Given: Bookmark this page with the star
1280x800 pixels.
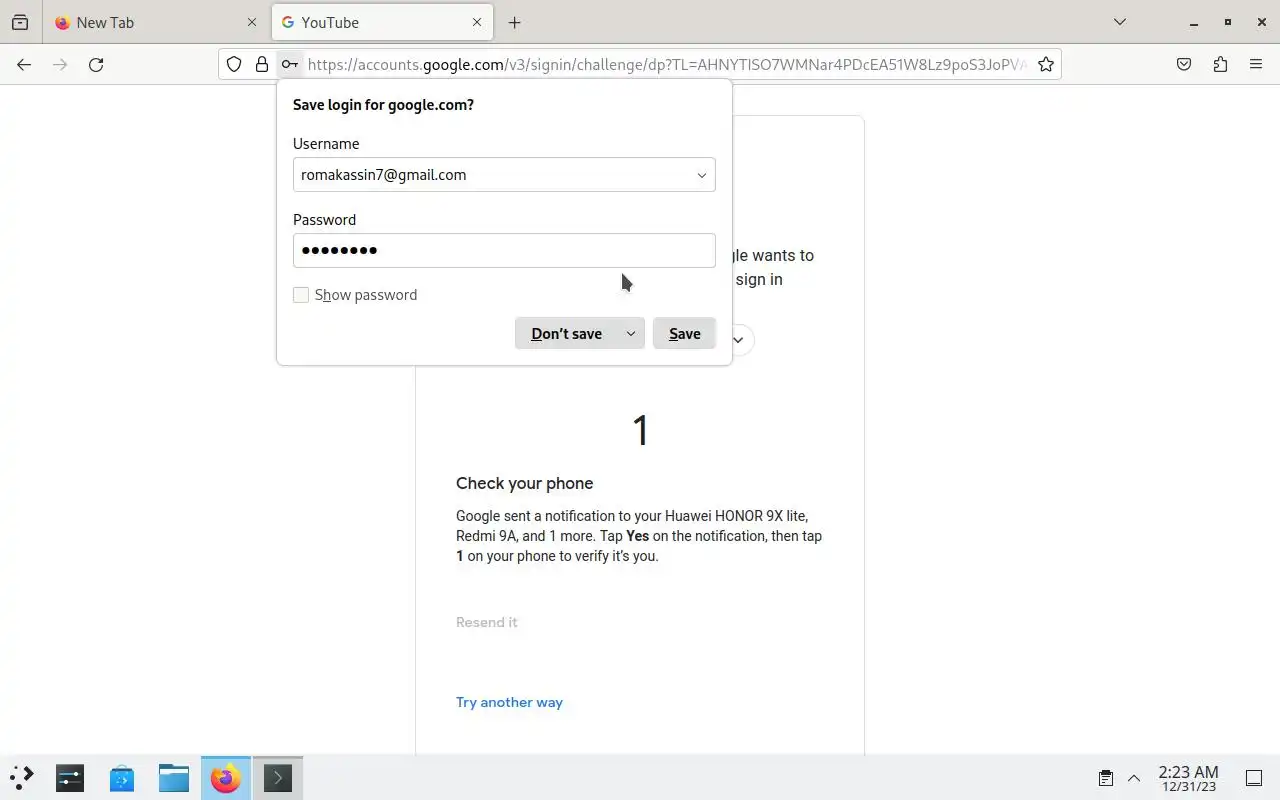Looking at the screenshot, I should pyautogui.click(x=1045, y=64).
